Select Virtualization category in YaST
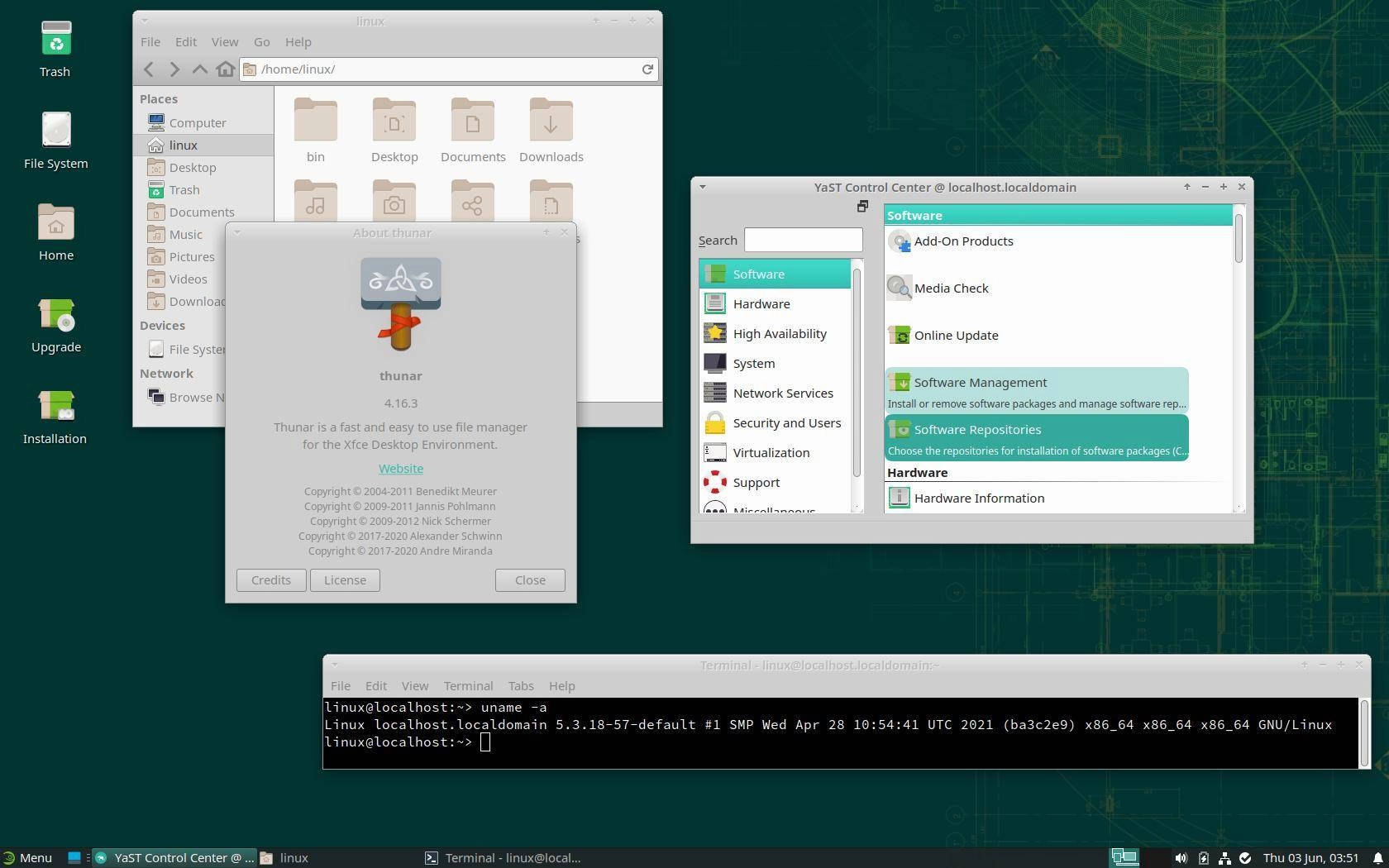The width and height of the screenshot is (1389, 868). click(x=775, y=452)
